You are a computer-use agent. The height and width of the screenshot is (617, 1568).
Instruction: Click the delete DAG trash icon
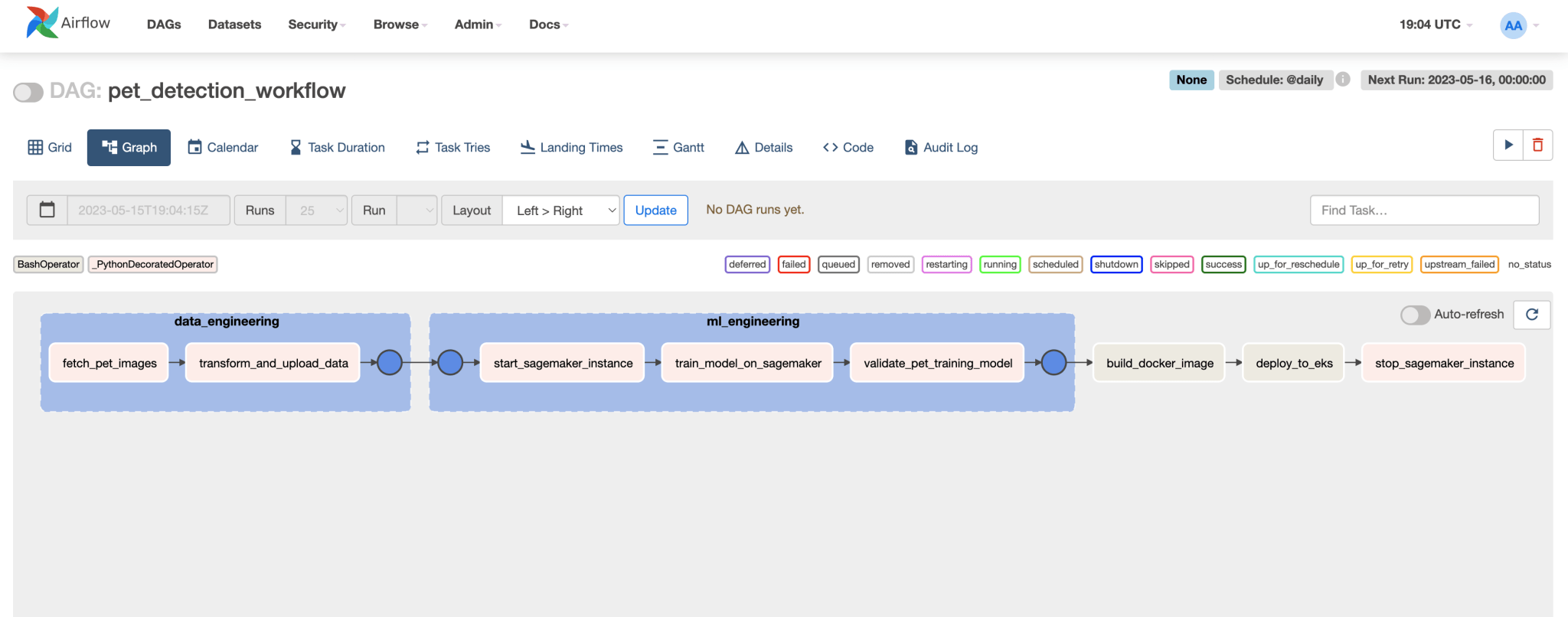[x=1537, y=145]
